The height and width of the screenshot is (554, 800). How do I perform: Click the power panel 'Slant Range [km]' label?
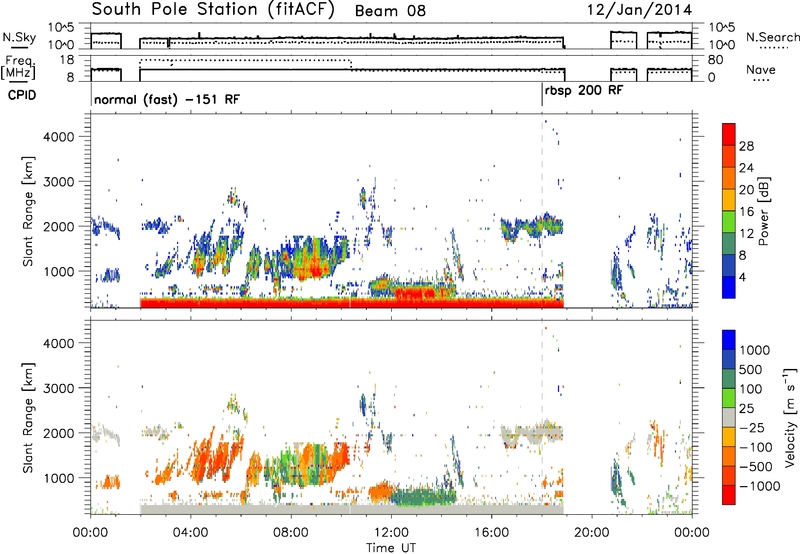click(28, 211)
